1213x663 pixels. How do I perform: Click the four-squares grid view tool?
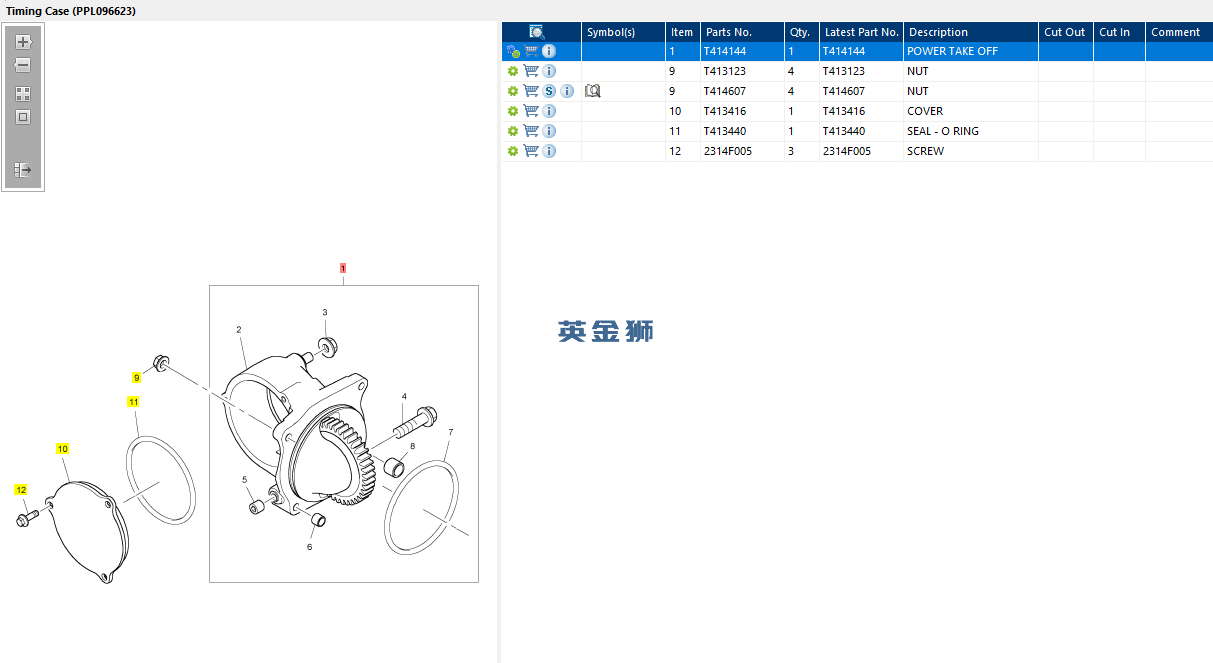click(x=23, y=94)
